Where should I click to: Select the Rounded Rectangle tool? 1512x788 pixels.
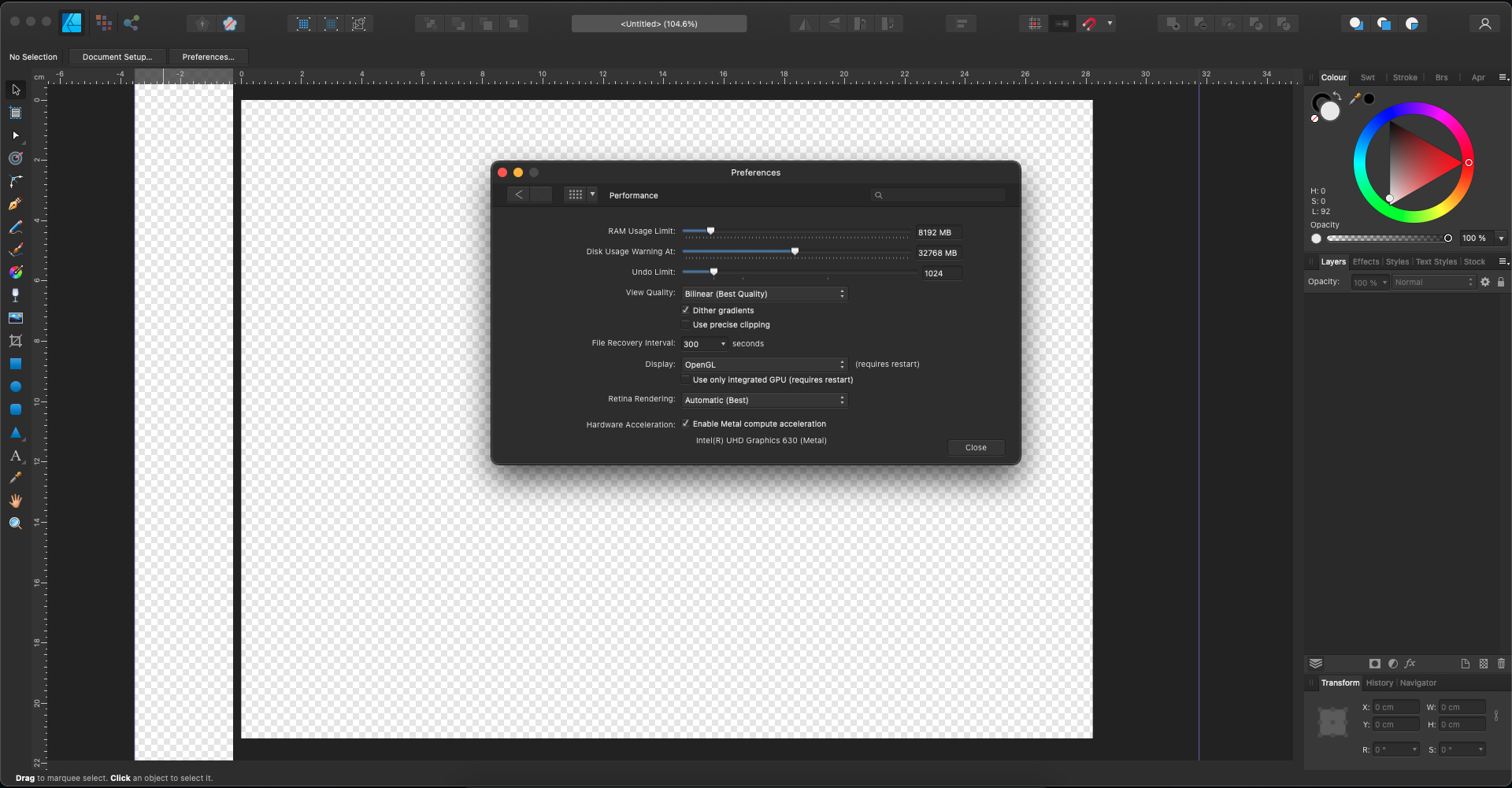[x=16, y=409]
